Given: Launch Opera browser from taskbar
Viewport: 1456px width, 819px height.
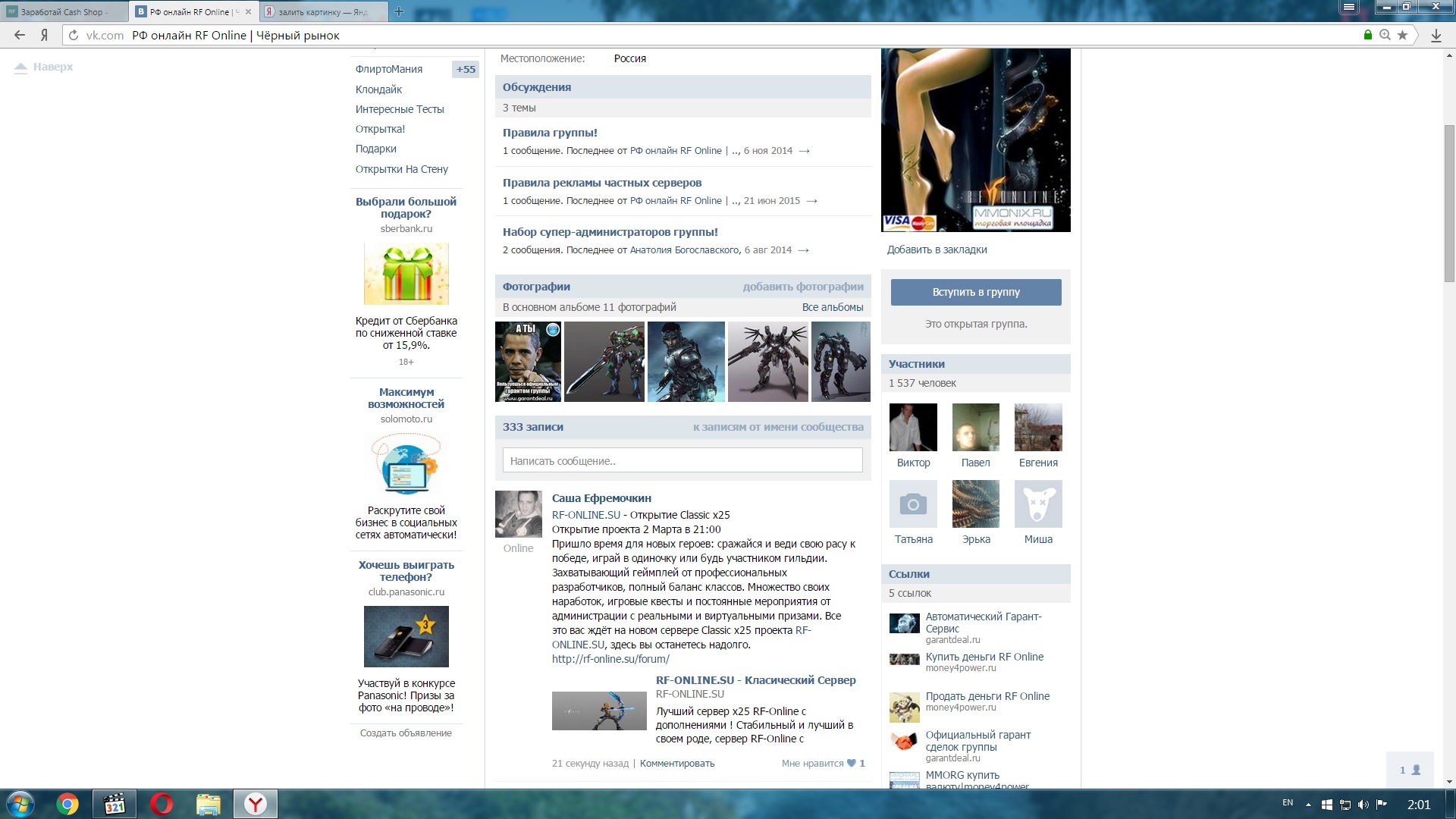Looking at the screenshot, I should [x=162, y=804].
